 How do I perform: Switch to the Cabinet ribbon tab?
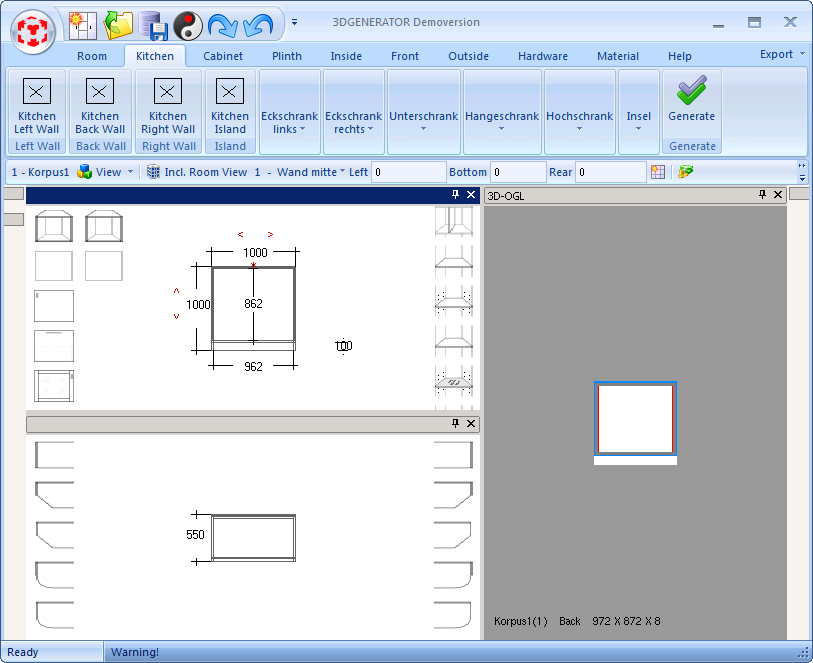click(x=222, y=56)
